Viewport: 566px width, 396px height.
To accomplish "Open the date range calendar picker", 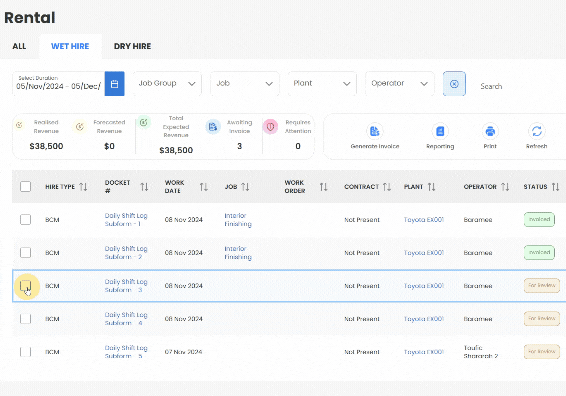I will (114, 84).
